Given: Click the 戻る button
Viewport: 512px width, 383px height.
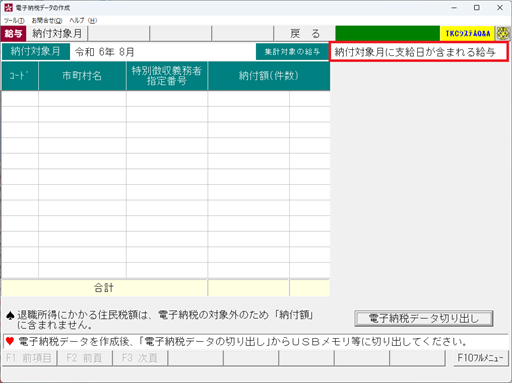Looking at the screenshot, I should tap(304, 34).
